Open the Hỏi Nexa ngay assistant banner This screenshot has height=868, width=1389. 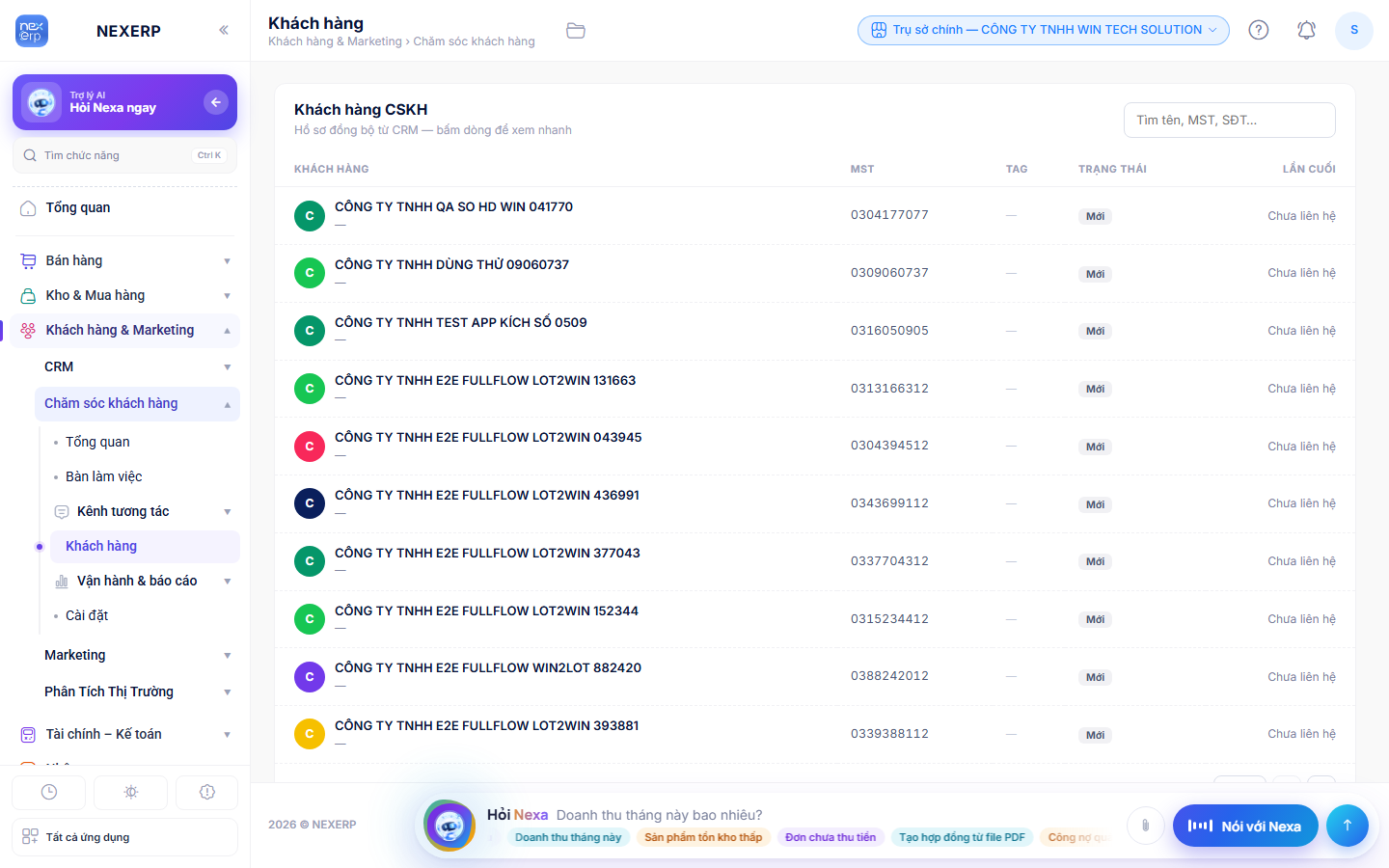pos(124,102)
